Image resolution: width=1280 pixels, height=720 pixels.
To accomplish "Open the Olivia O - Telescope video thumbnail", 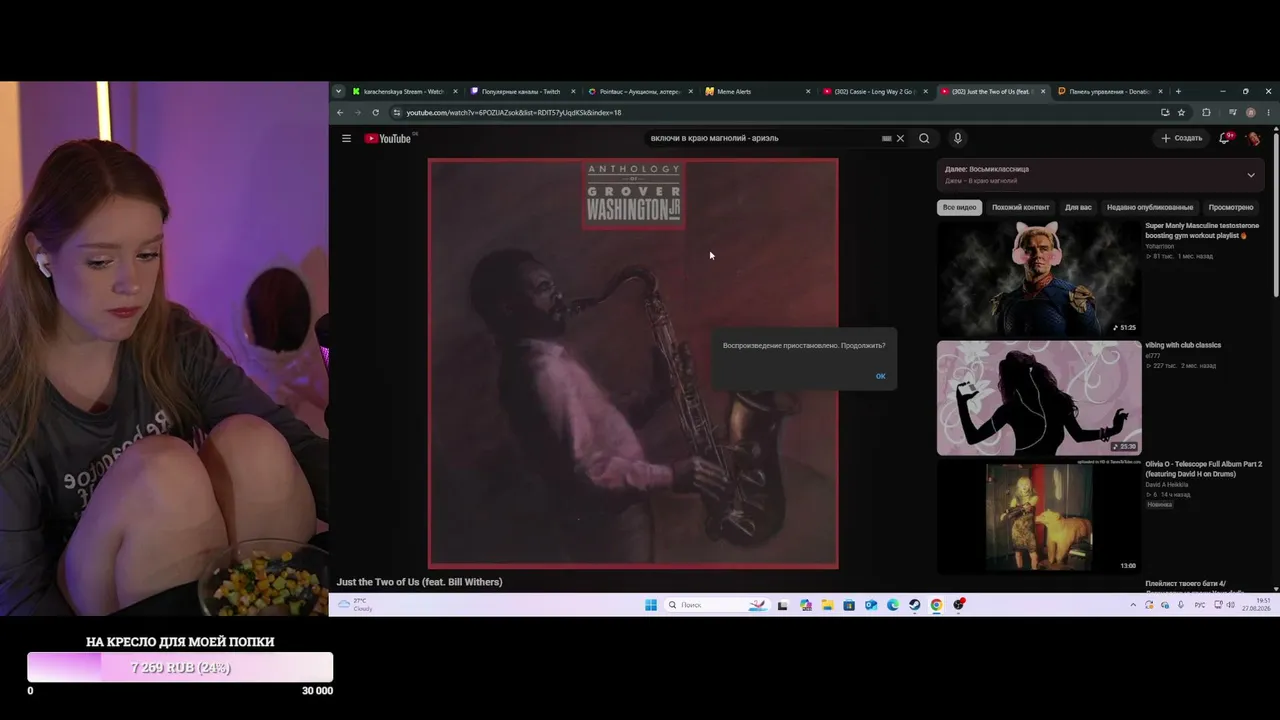I will (1039, 517).
